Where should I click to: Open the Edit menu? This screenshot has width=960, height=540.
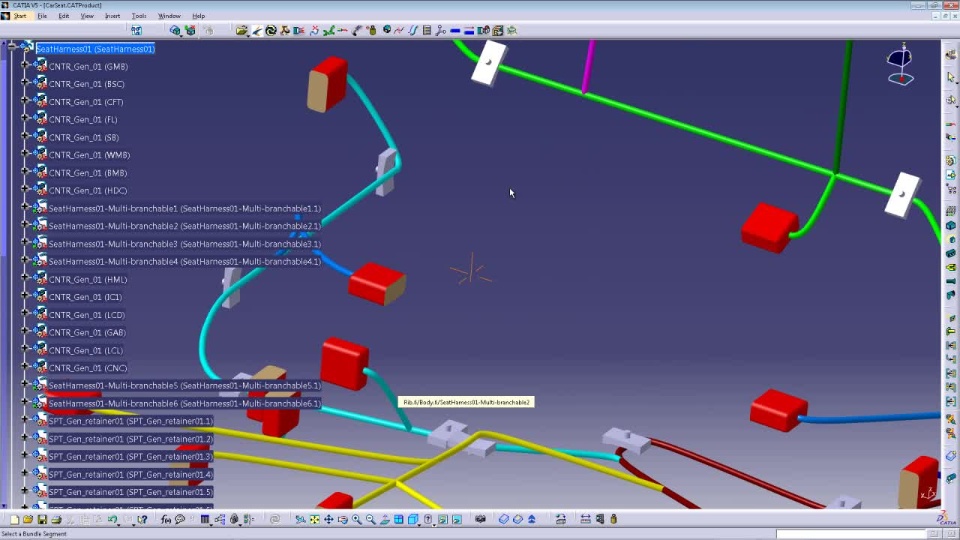pos(64,16)
